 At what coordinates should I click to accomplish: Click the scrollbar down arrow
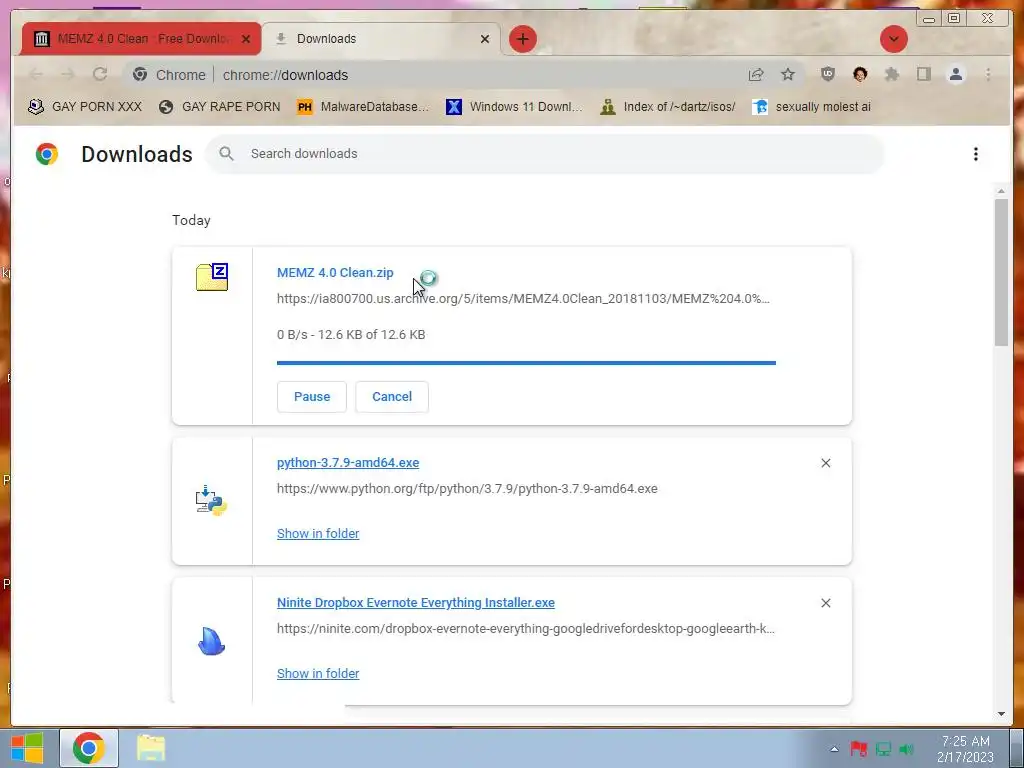point(1001,714)
